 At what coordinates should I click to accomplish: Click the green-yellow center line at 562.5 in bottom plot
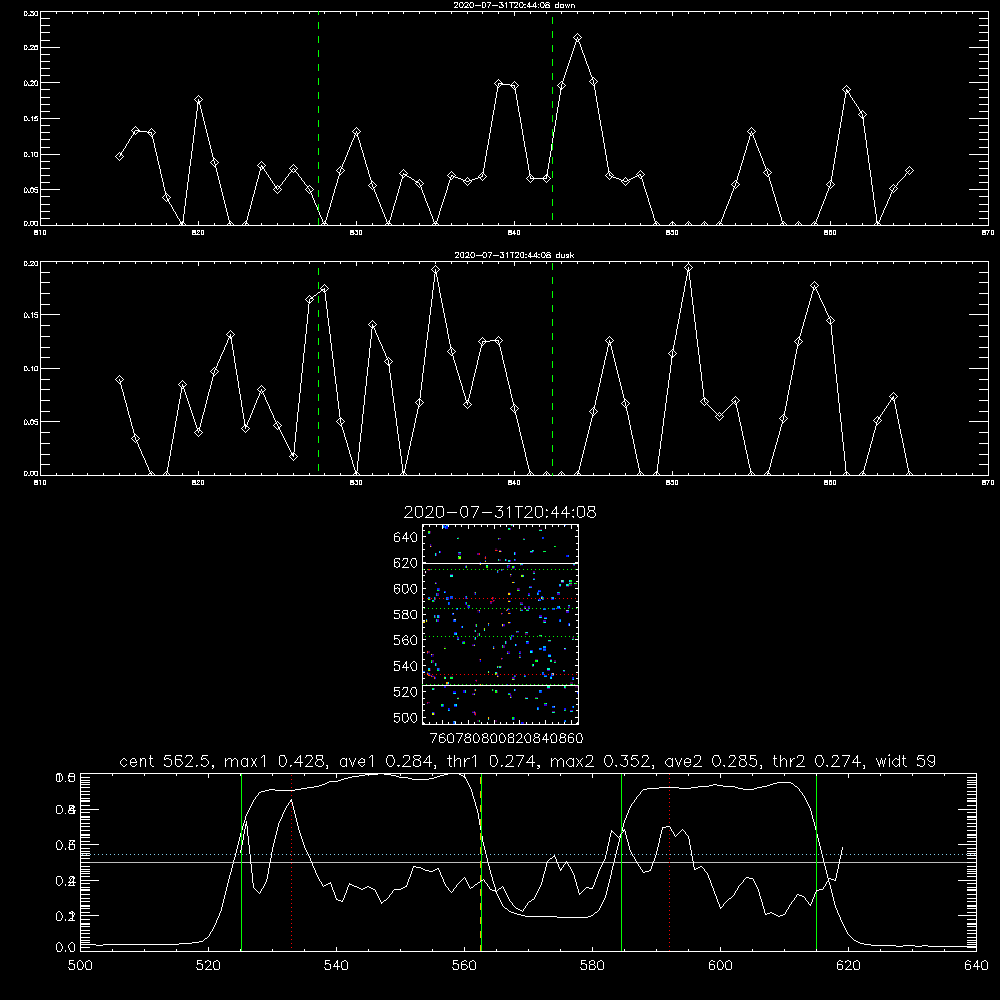481,862
